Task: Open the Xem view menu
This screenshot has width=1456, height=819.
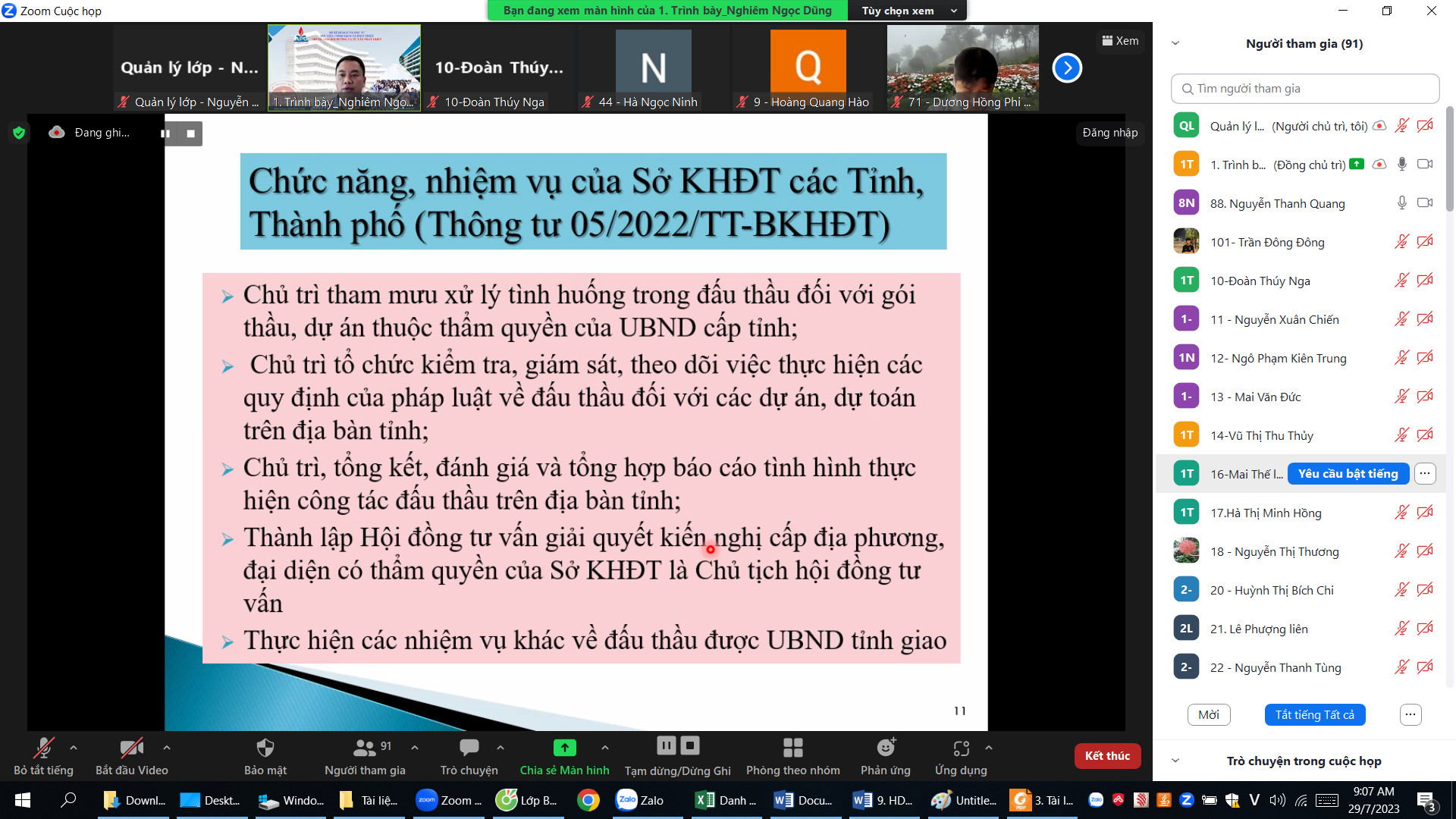Action: click(x=1120, y=41)
